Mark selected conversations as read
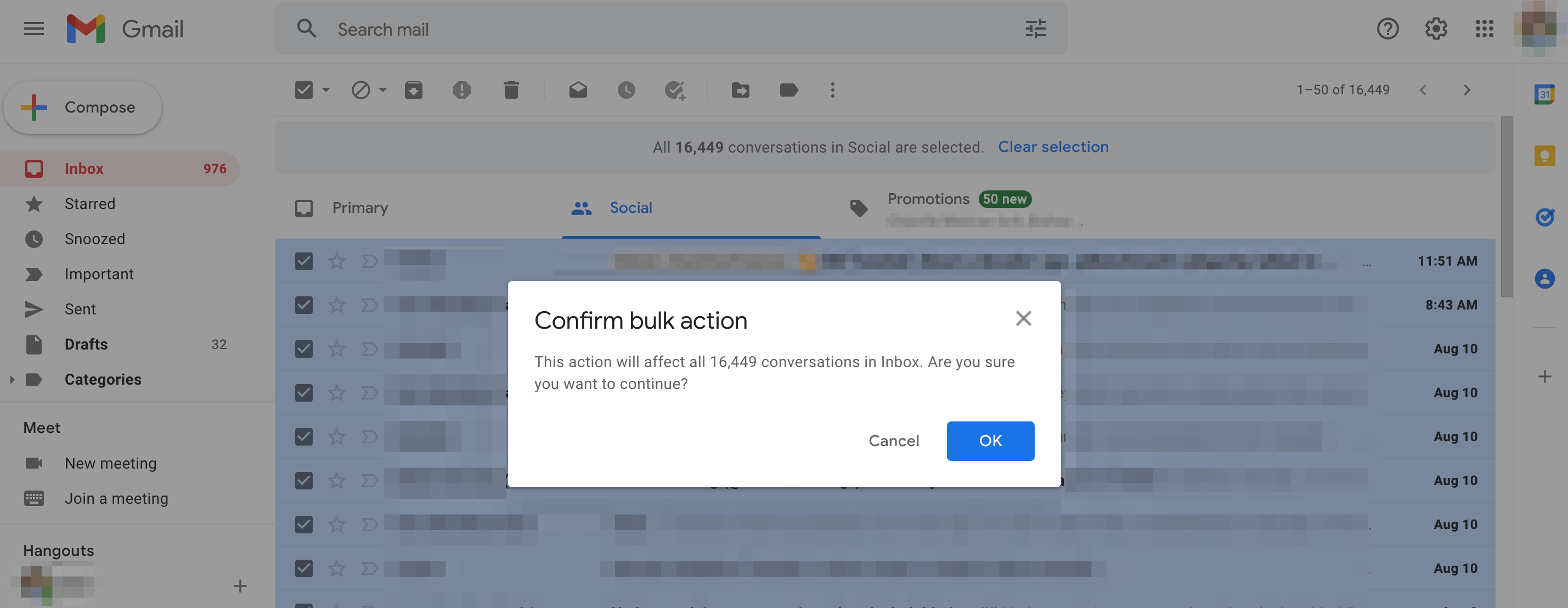Image resolution: width=1568 pixels, height=608 pixels. tap(578, 89)
